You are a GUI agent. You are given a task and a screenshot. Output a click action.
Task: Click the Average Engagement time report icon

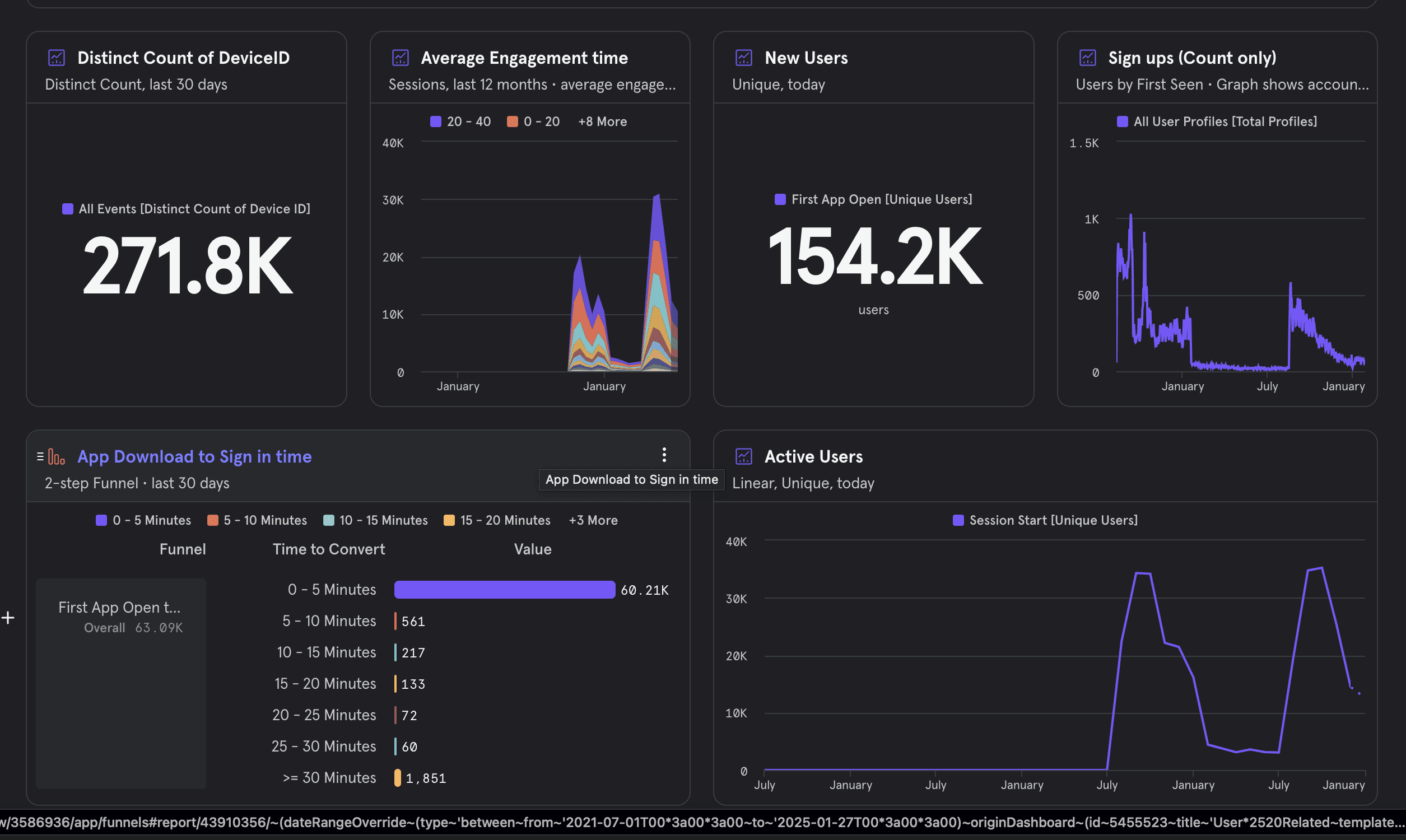(400, 58)
